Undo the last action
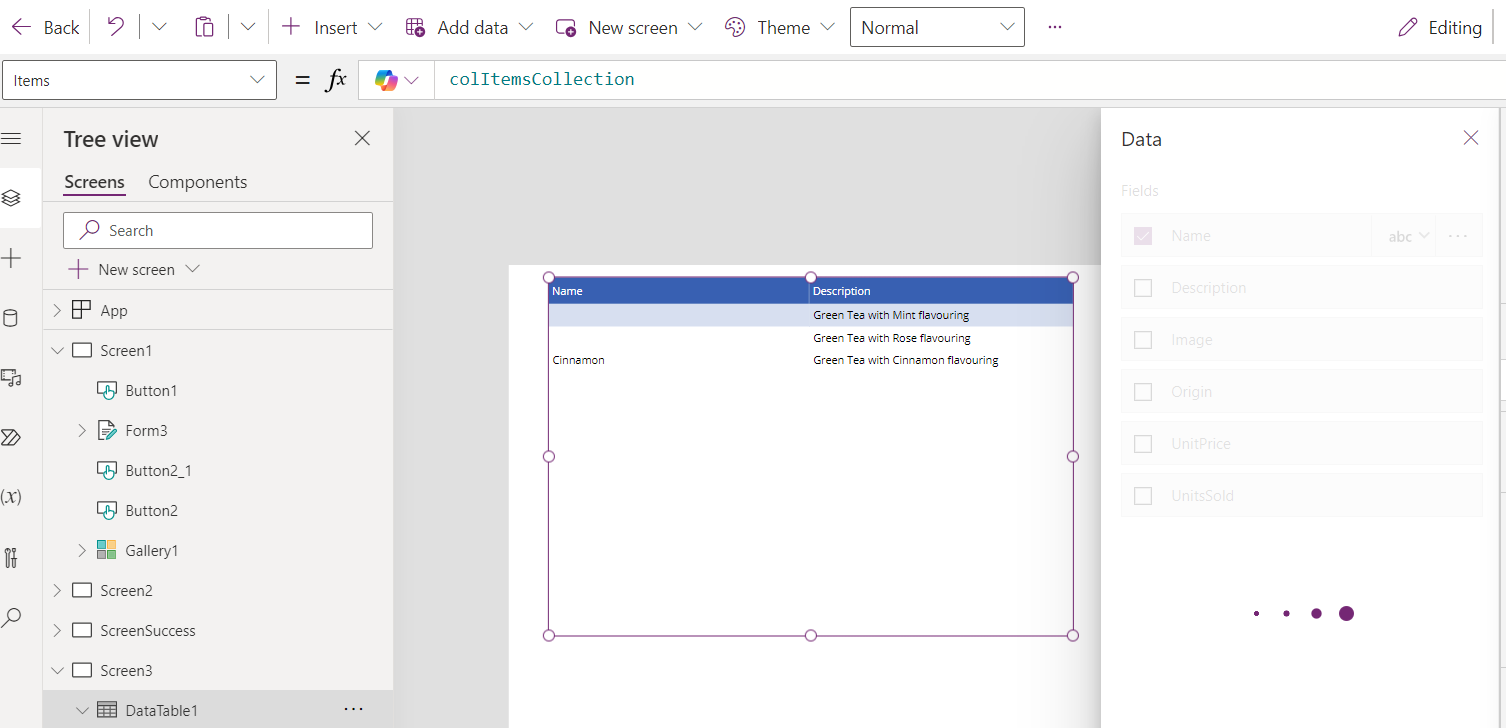Image resolution: width=1506 pixels, height=728 pixels. click(116, 27)
